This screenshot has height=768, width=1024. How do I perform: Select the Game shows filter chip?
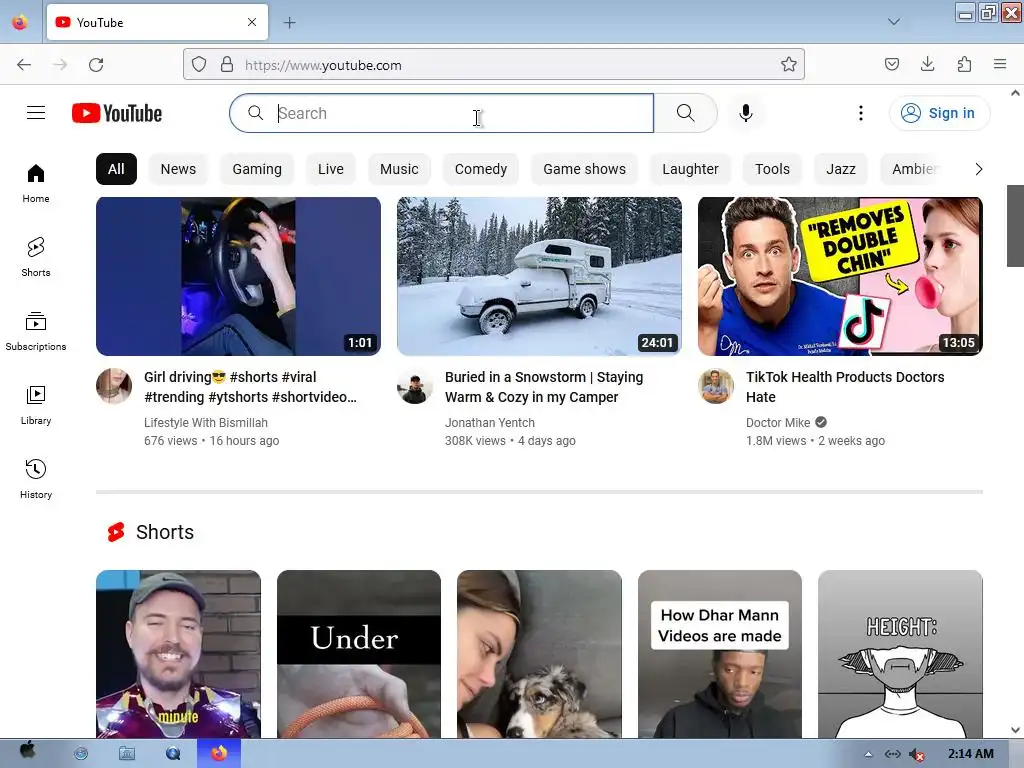(584, 169)
